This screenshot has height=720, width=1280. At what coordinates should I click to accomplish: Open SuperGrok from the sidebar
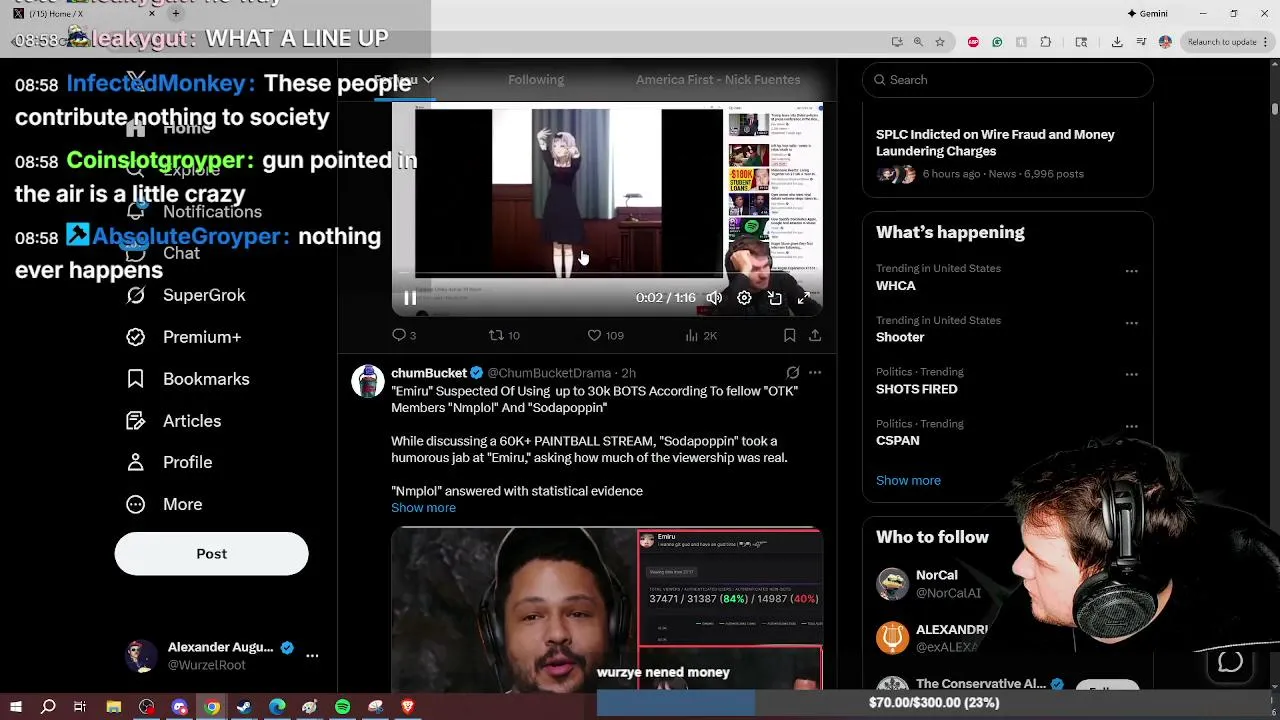click(x=188, y=295)
